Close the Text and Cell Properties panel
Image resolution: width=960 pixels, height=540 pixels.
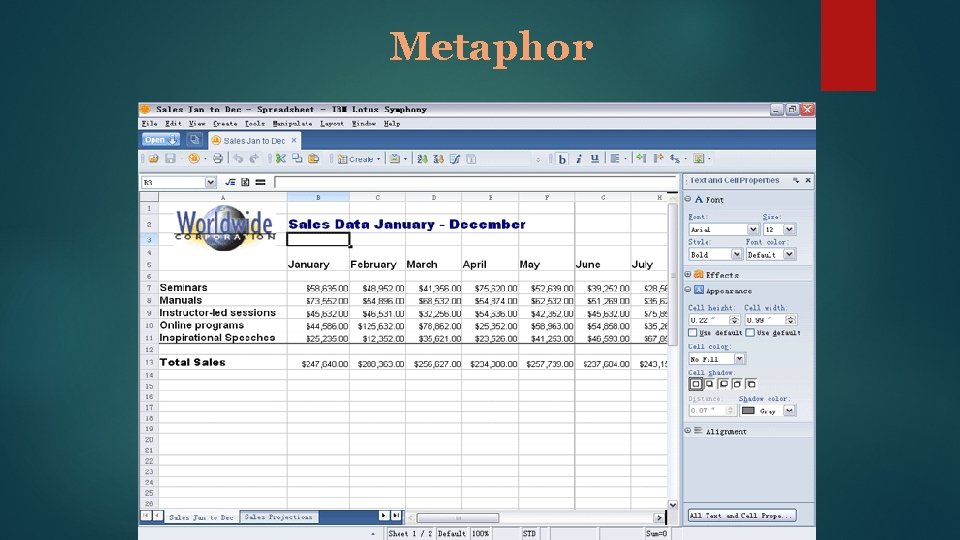click(x=808, y=180)
